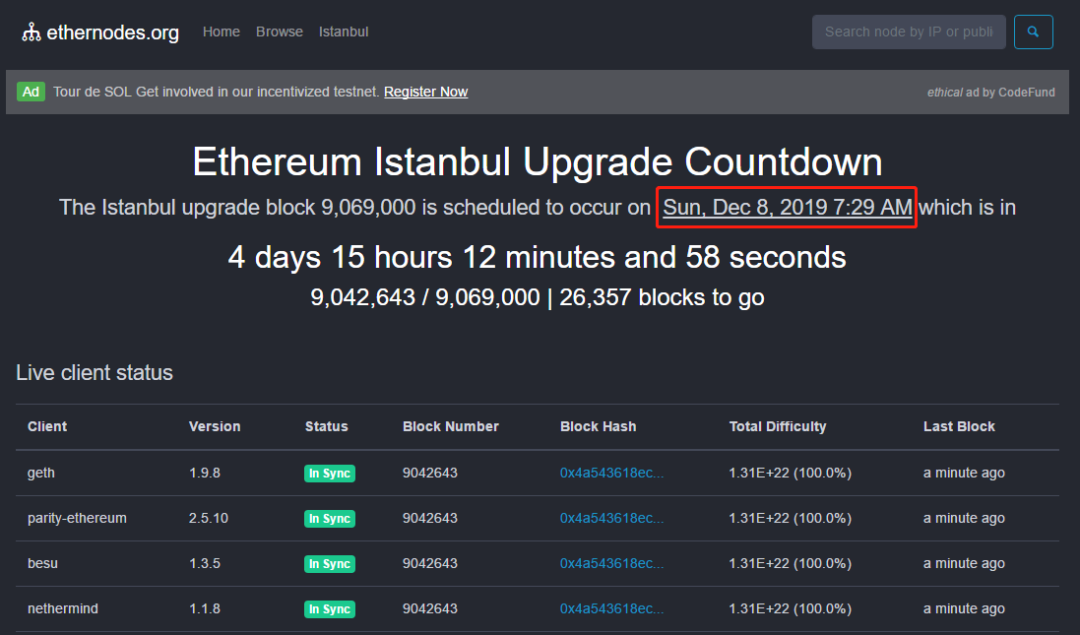Open besu block hash link

612,563
